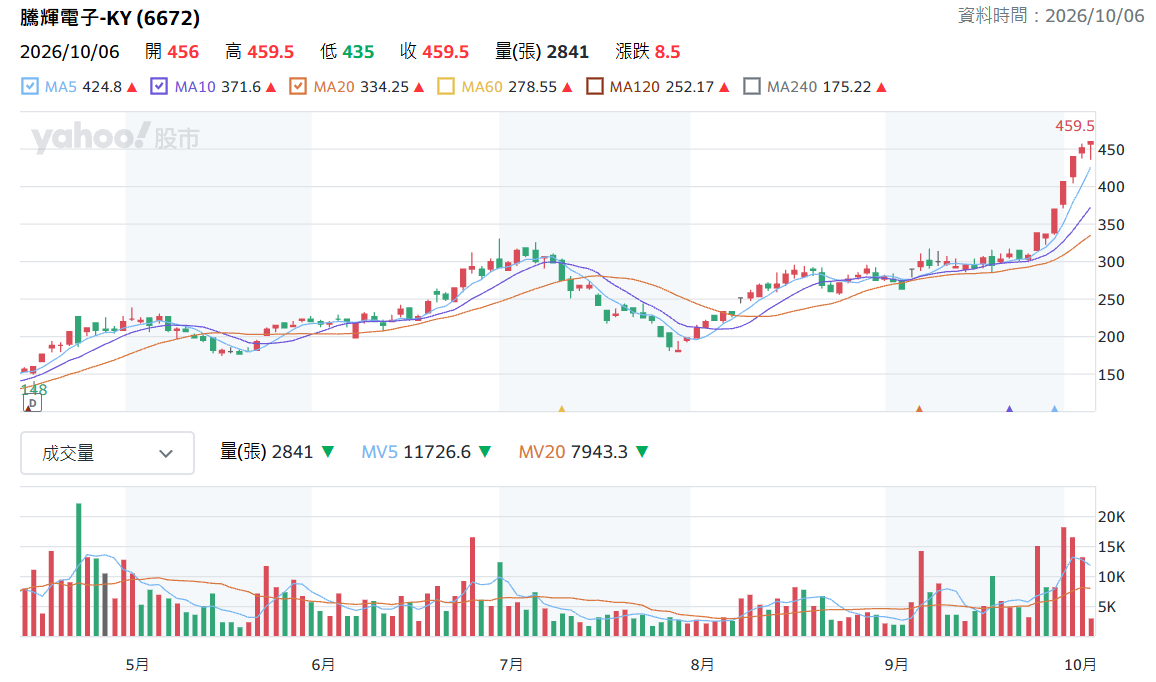1156x682 pixels.
Task: Click the D marker icon at chart's bottom-left corner
Action: pos(32,403)
